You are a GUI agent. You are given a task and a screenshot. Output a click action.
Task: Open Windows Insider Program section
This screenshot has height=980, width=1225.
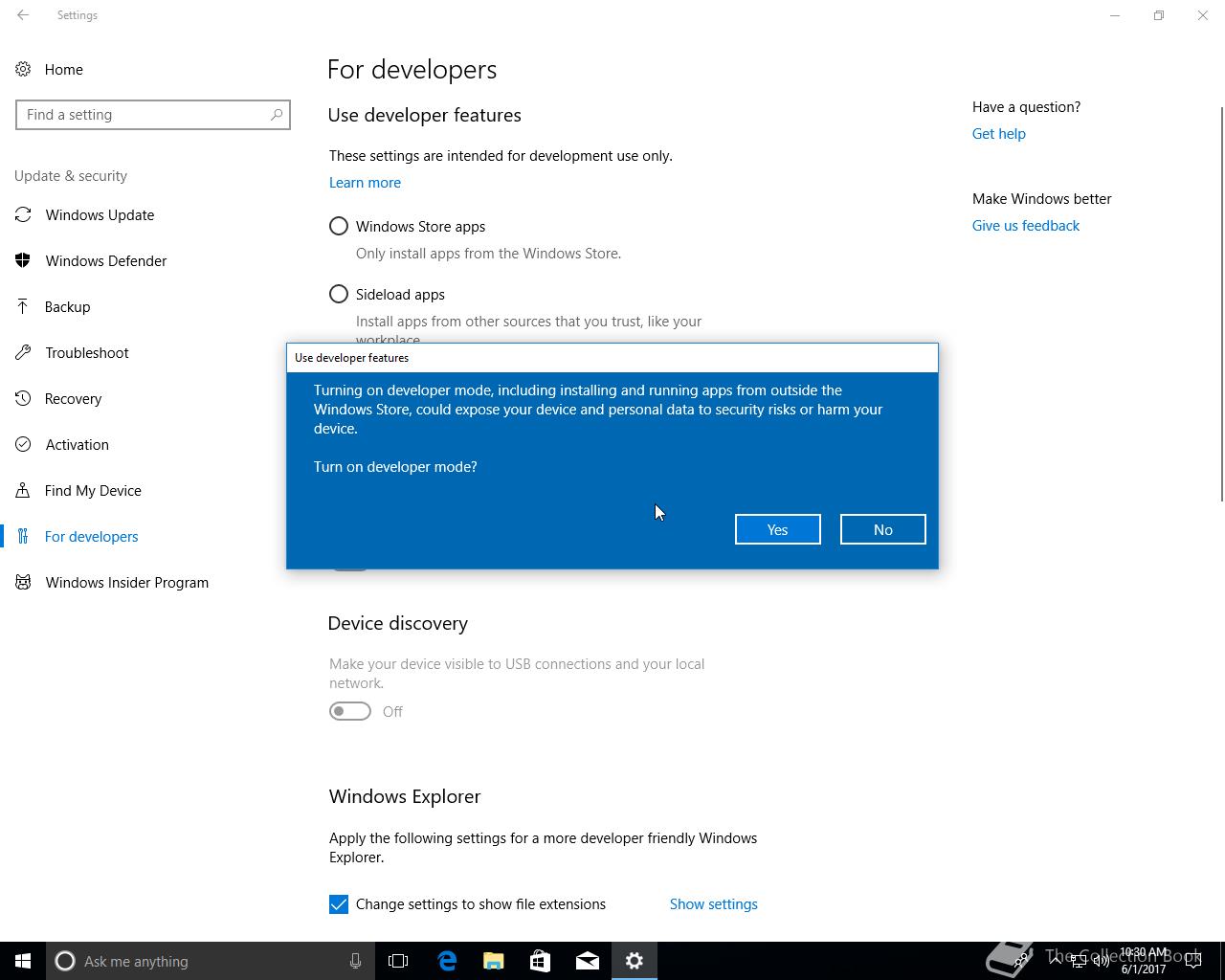(126, 582)
